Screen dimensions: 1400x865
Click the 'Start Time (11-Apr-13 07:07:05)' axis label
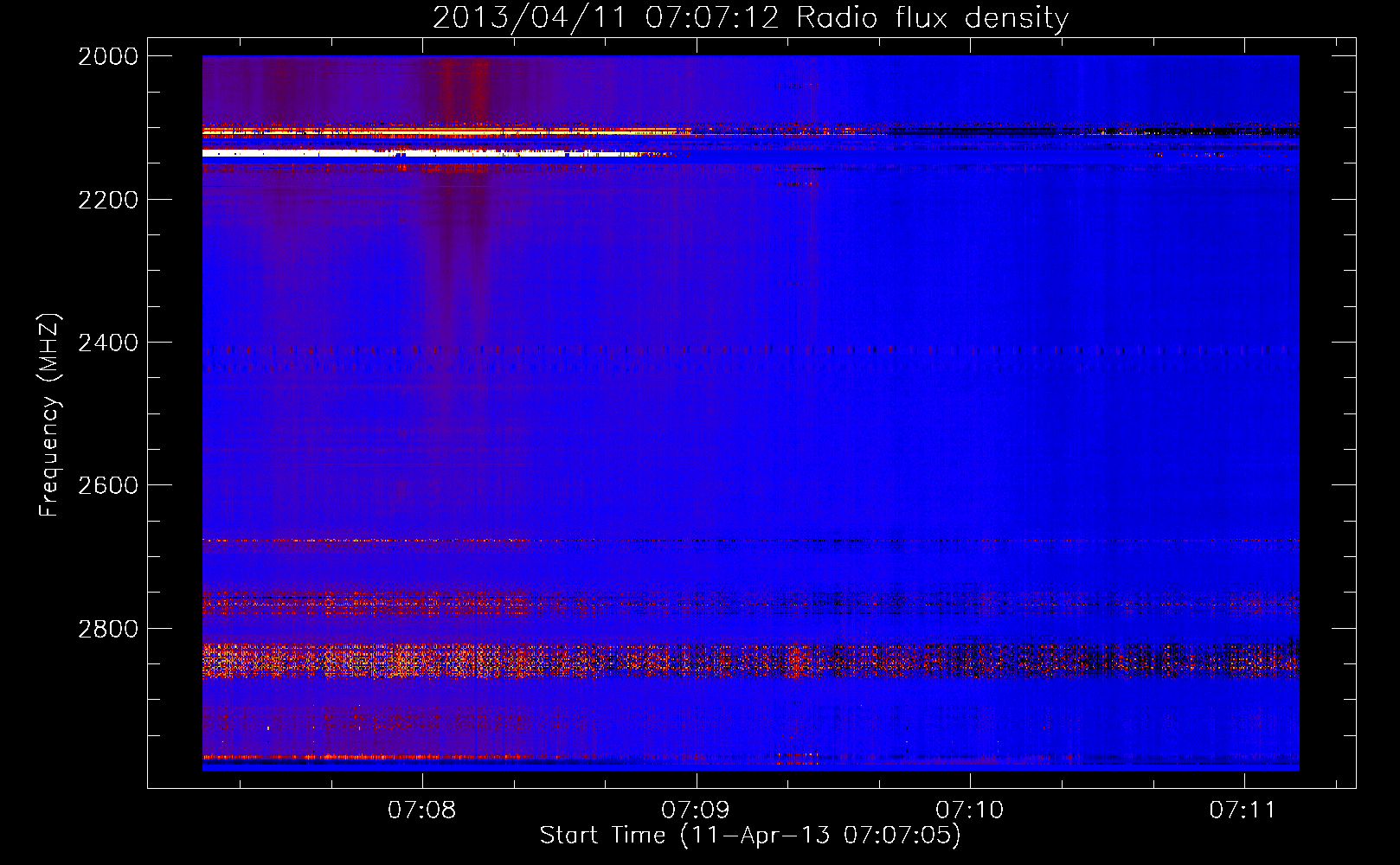click(750, 836)
